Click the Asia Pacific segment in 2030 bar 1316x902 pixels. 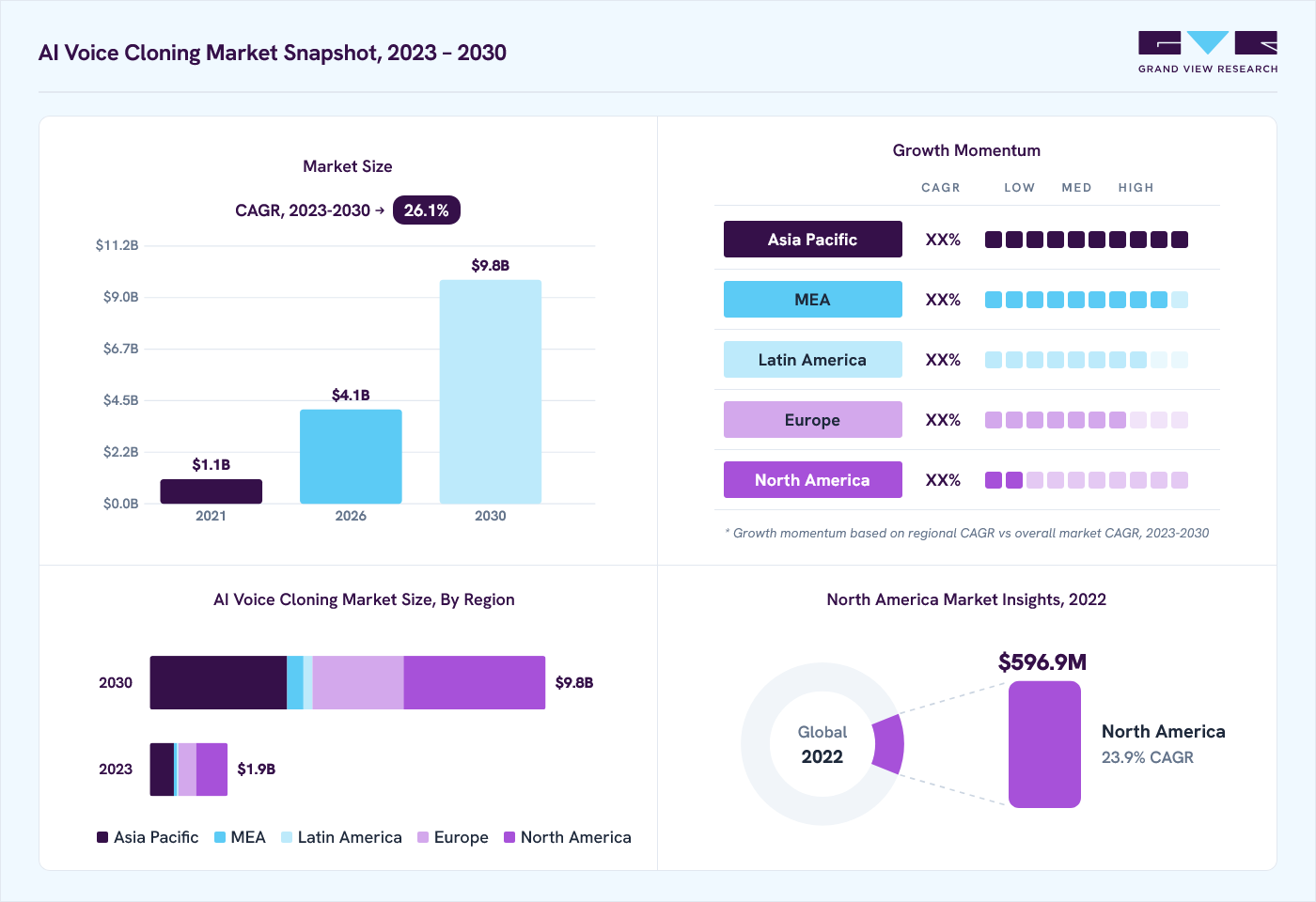pos(218,682)
